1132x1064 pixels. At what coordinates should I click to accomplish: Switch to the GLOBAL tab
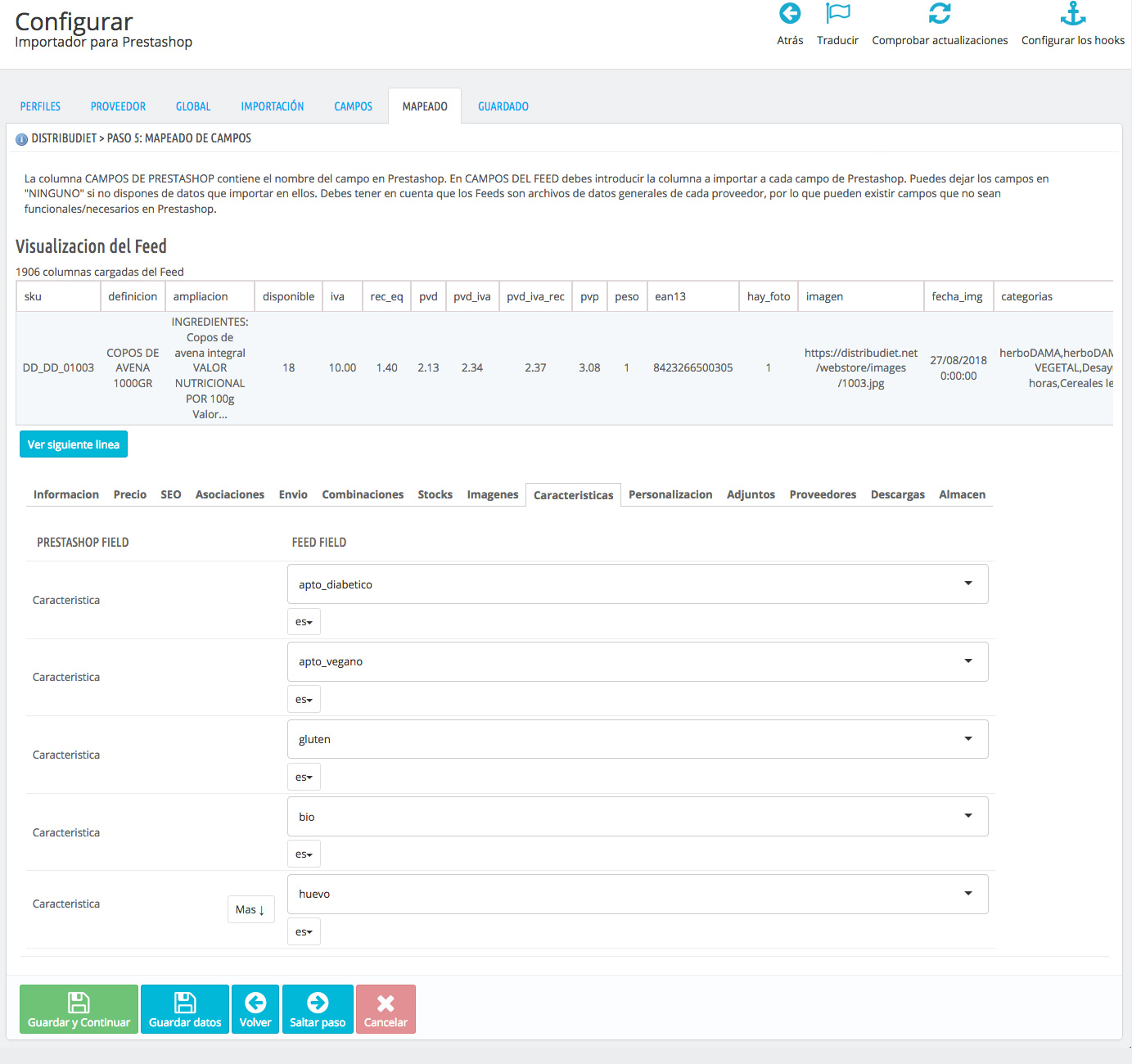(193, 106)
